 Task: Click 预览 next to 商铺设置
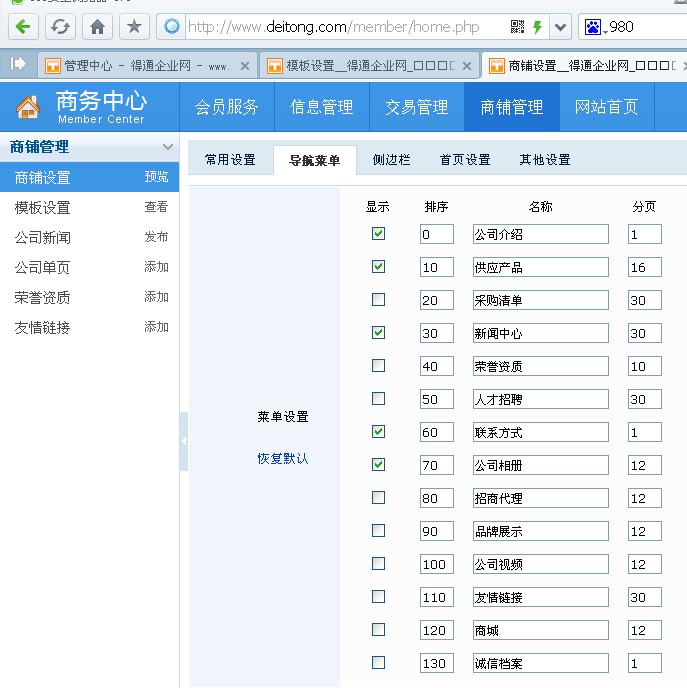pyautogui.click(x=156, y=177)
